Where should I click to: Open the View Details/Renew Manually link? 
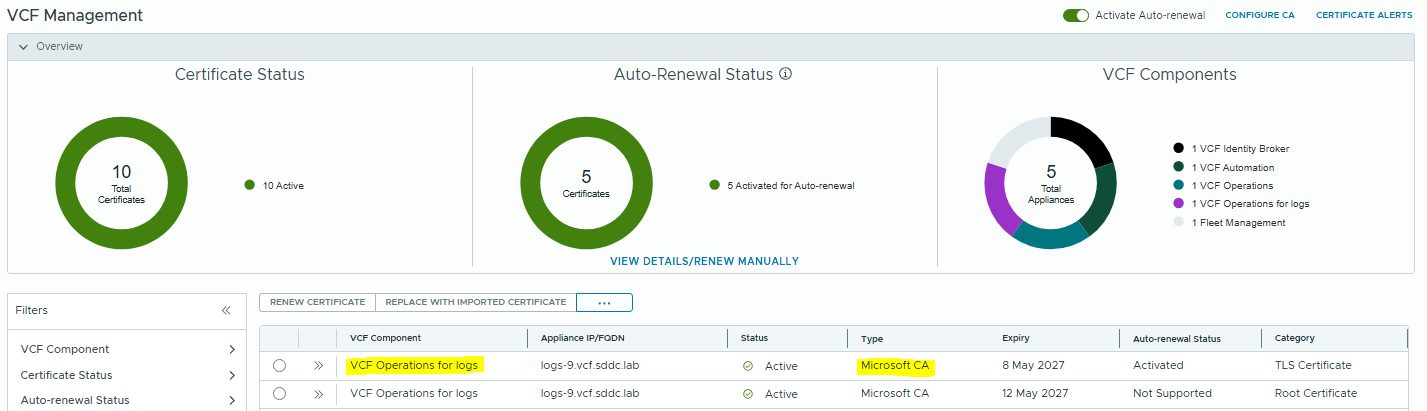(704, 261)
